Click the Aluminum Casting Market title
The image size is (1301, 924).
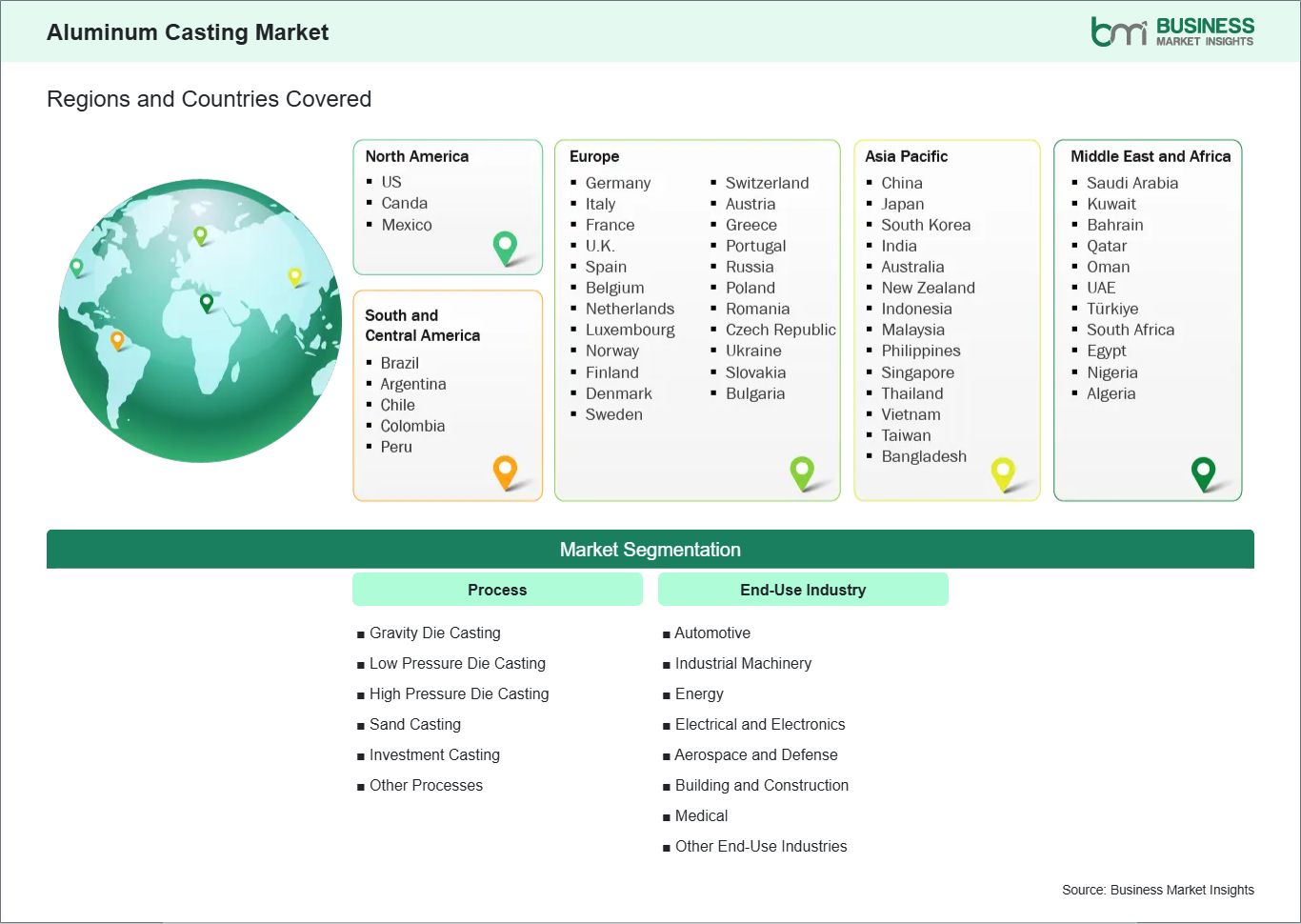[188, 32]
